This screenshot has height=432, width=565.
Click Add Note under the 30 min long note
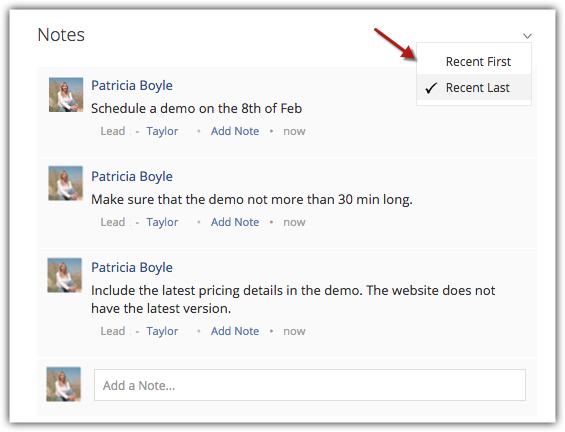[x=235, y=222]
